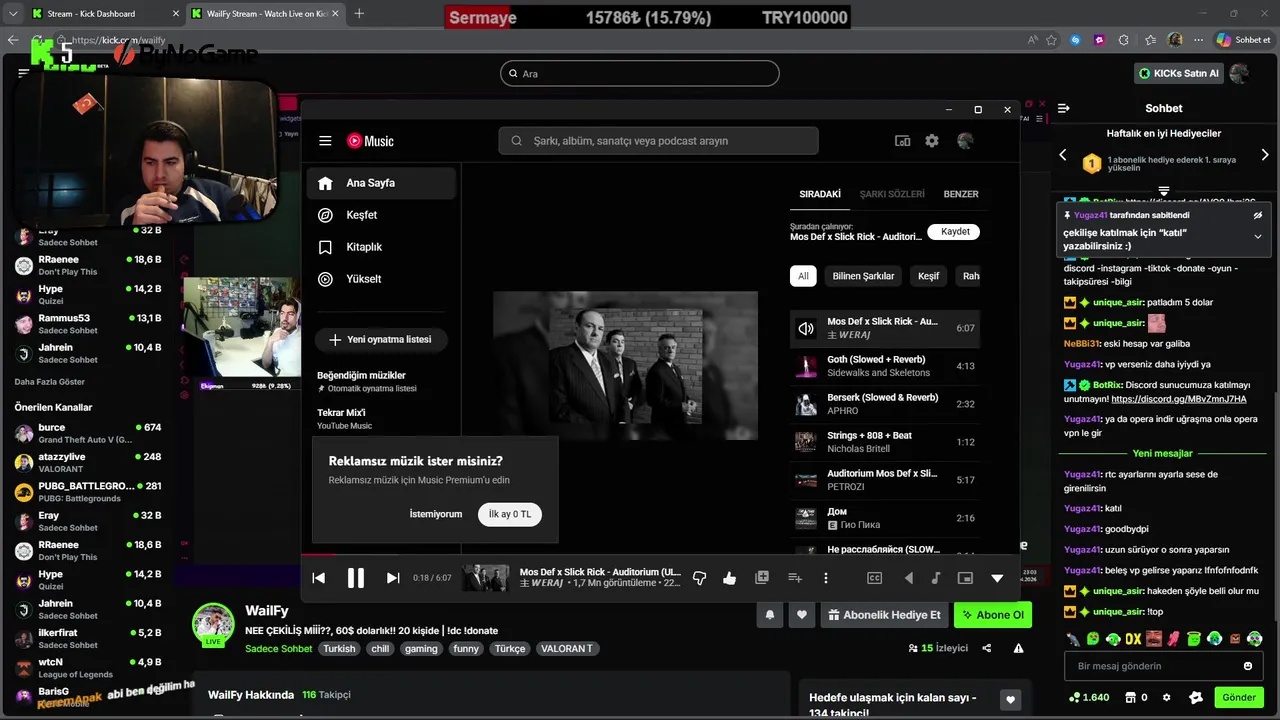Click the YouTube Music logo
The width and height of the screenshot is (1280, 720).
(x=370, y=141)
